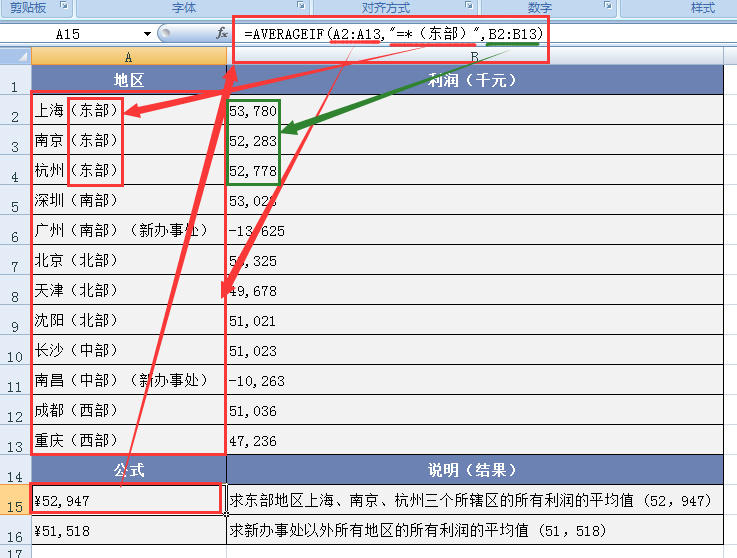Select cell 上海（东部）
The image size is (737, 558).
point(129,110)
